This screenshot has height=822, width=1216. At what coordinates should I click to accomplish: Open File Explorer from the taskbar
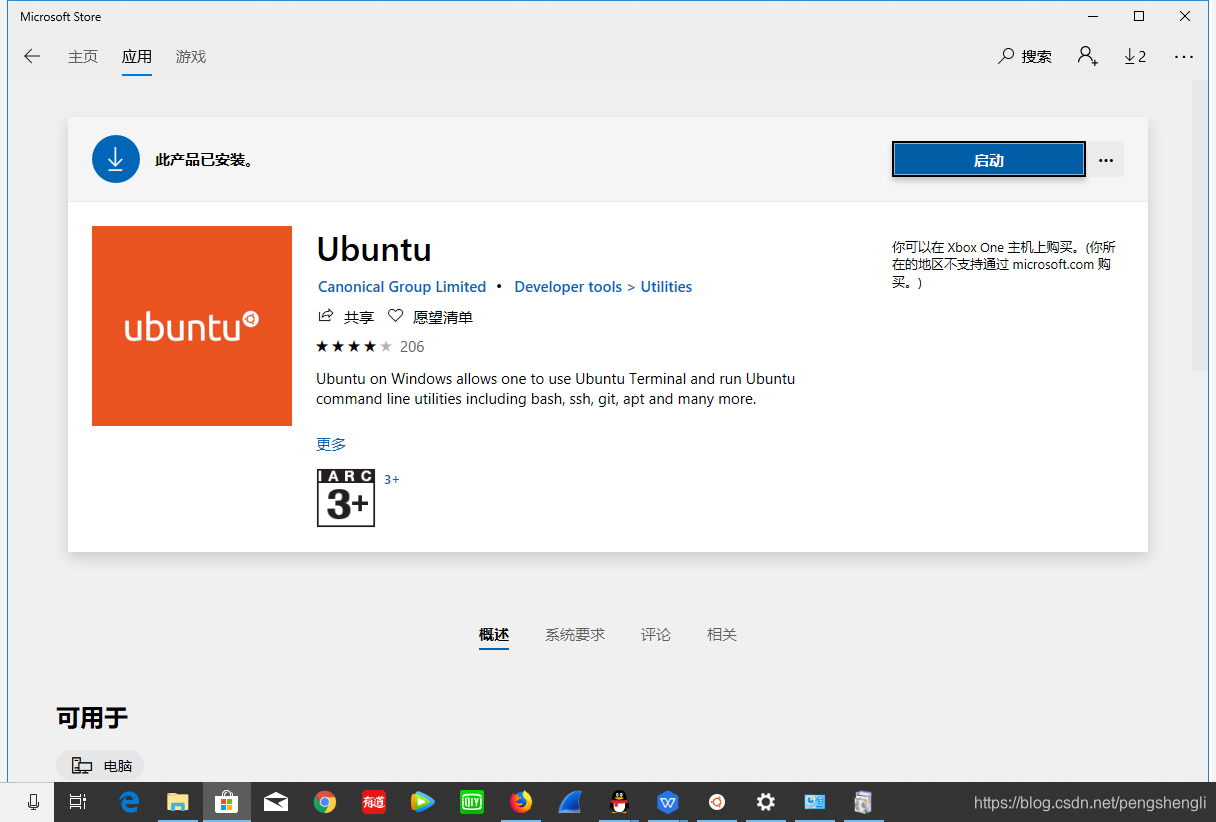tap(178, 802)
